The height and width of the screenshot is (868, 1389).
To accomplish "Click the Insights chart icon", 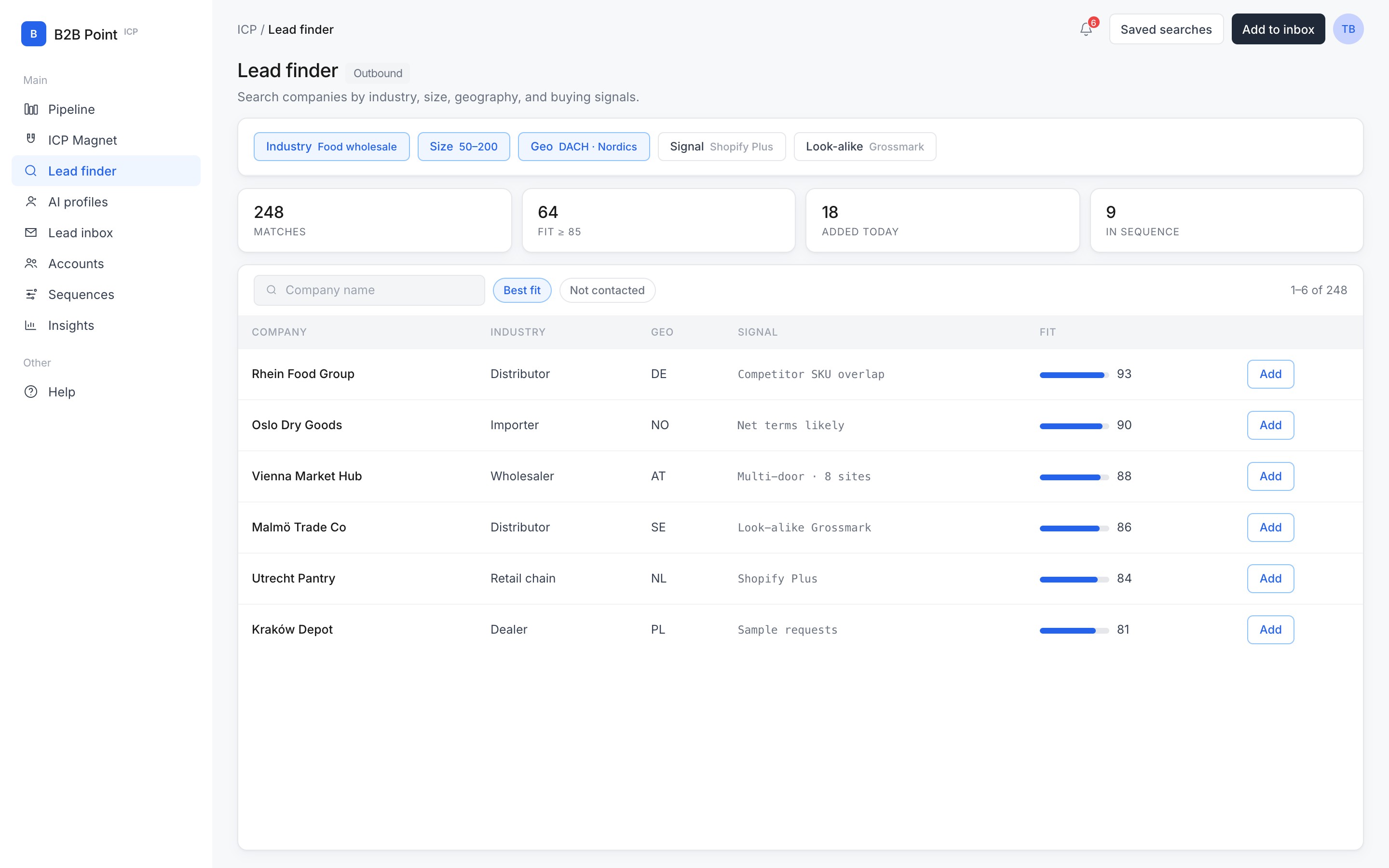I will coord(31,325).
